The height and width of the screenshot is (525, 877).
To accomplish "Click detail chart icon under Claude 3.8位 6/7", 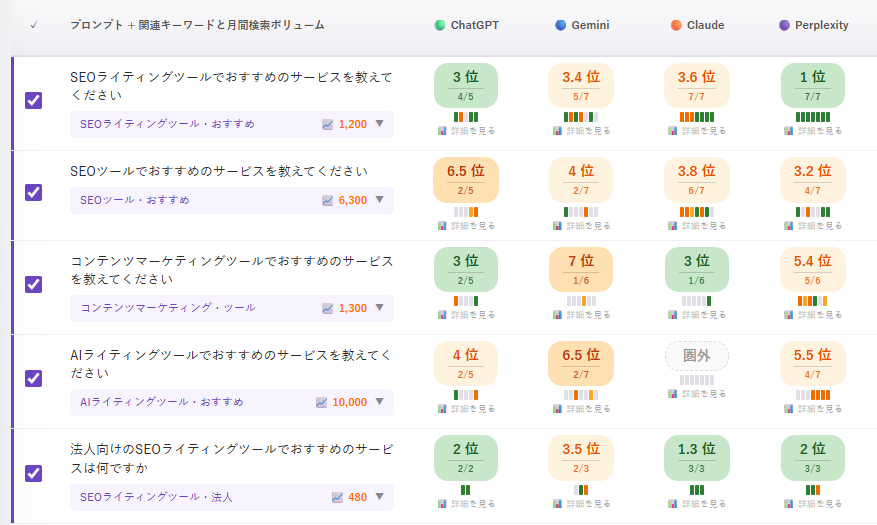I will coord(672,226).
